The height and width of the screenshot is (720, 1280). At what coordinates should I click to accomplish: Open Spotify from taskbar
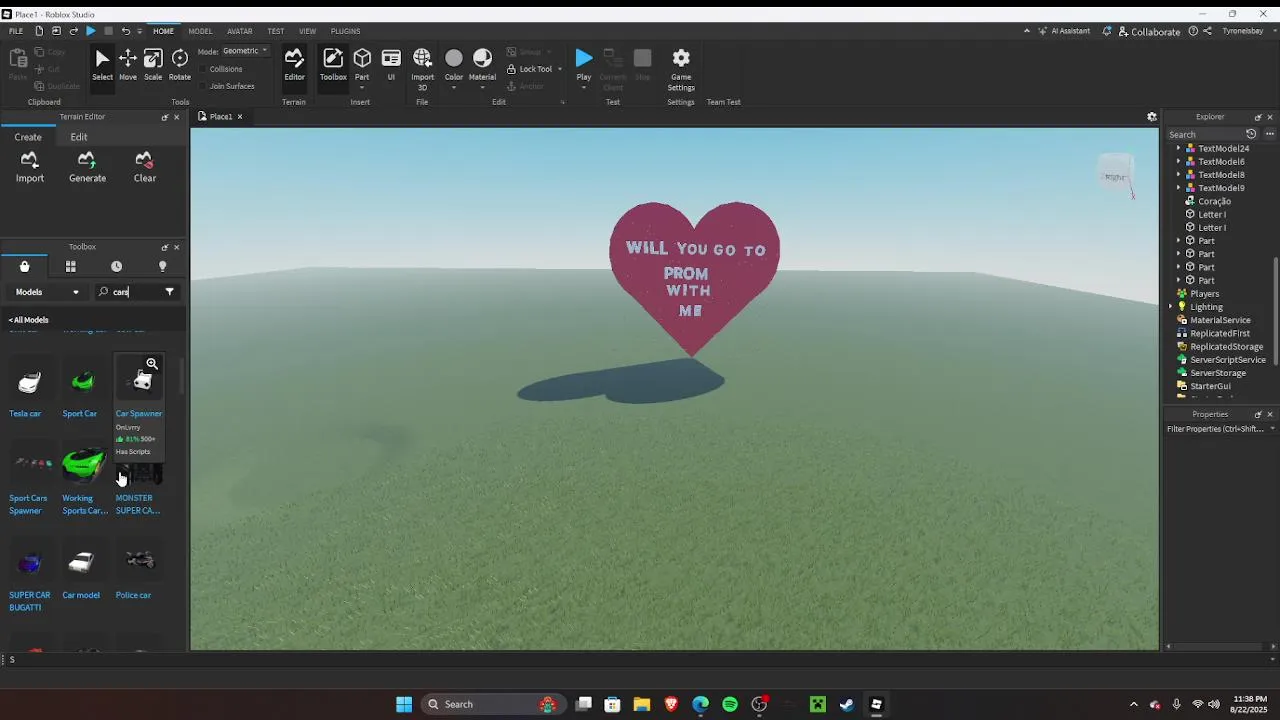[730, 704]
